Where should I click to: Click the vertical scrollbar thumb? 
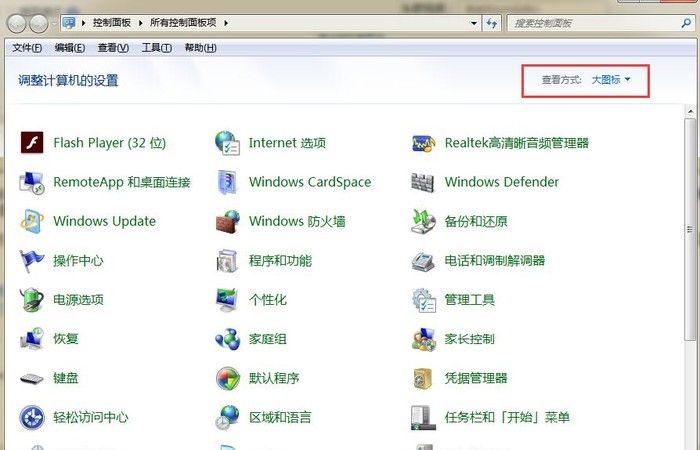690,229
